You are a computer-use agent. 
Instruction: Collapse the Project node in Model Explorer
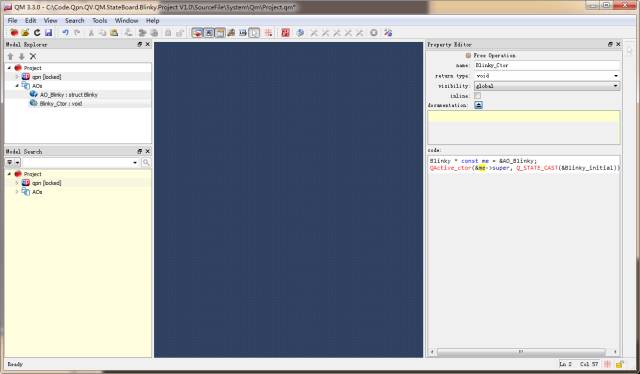(x=9, y=68)
